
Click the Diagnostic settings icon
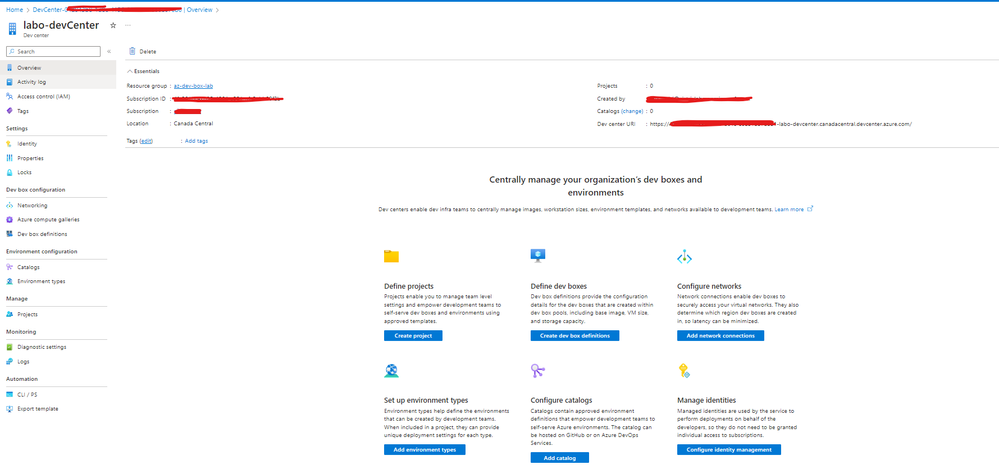10,347
